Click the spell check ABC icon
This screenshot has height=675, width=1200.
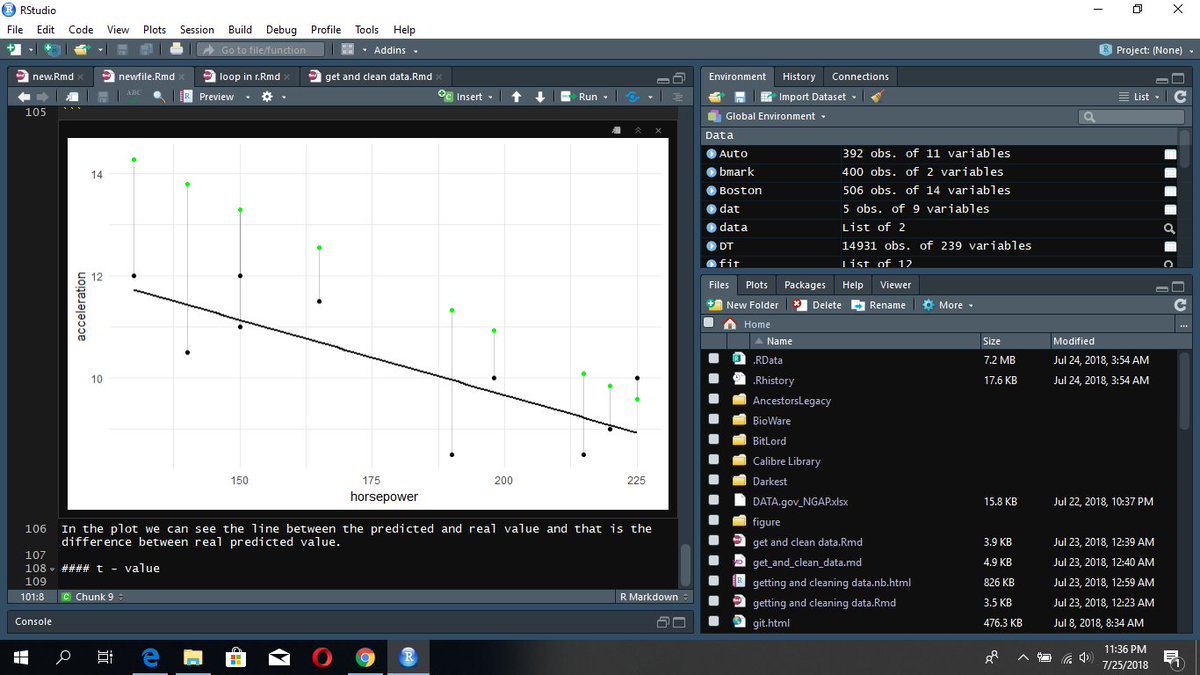coord(133,96)
